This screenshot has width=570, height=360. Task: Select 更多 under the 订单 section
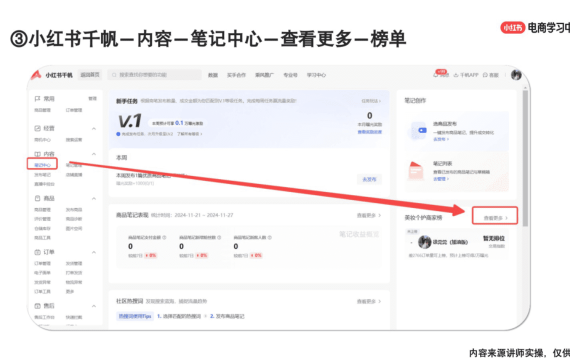tap(70, 292)
